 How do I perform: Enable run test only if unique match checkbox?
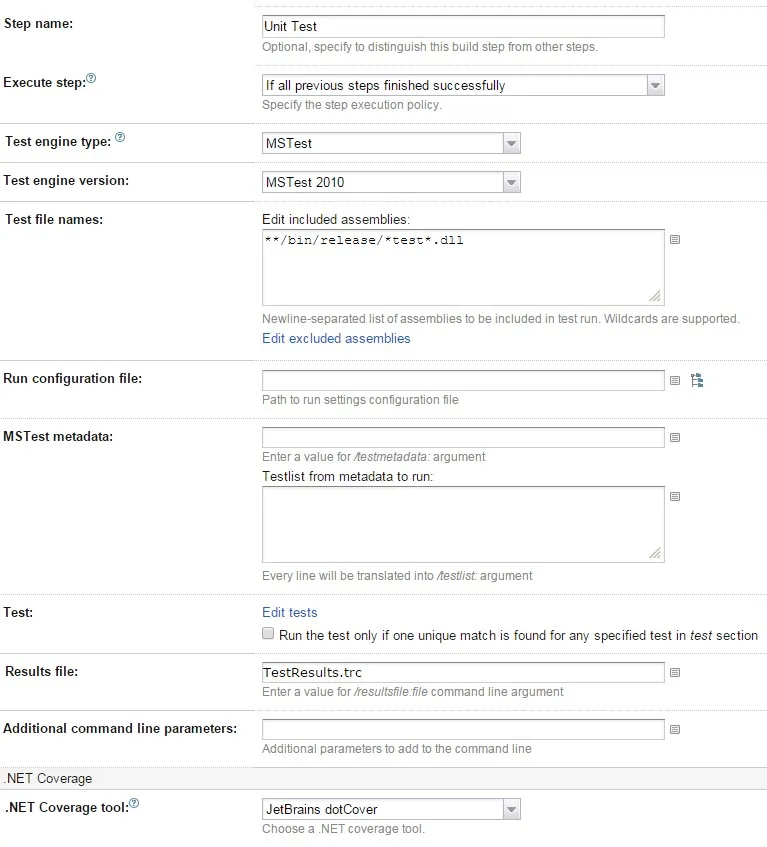268,634
